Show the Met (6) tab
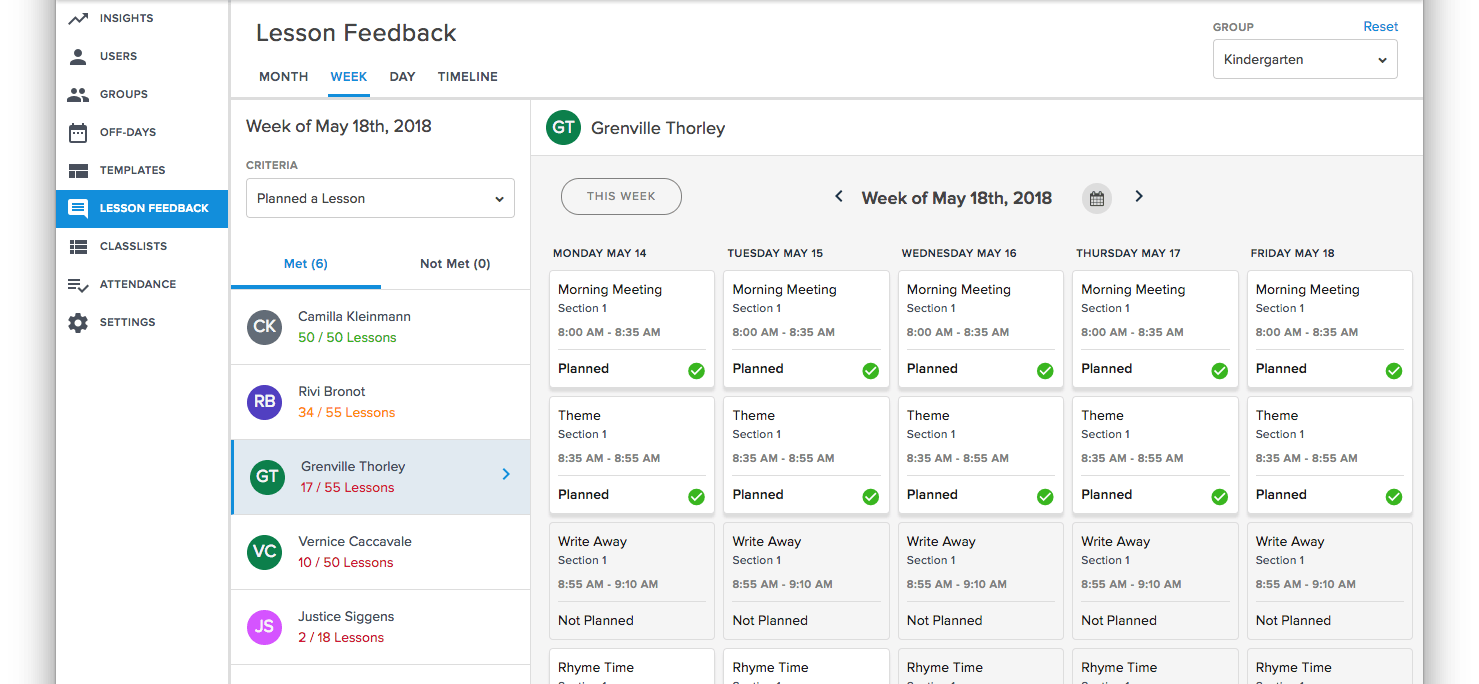This screenshot has width=1479, height=684. [x=306, y=264]
